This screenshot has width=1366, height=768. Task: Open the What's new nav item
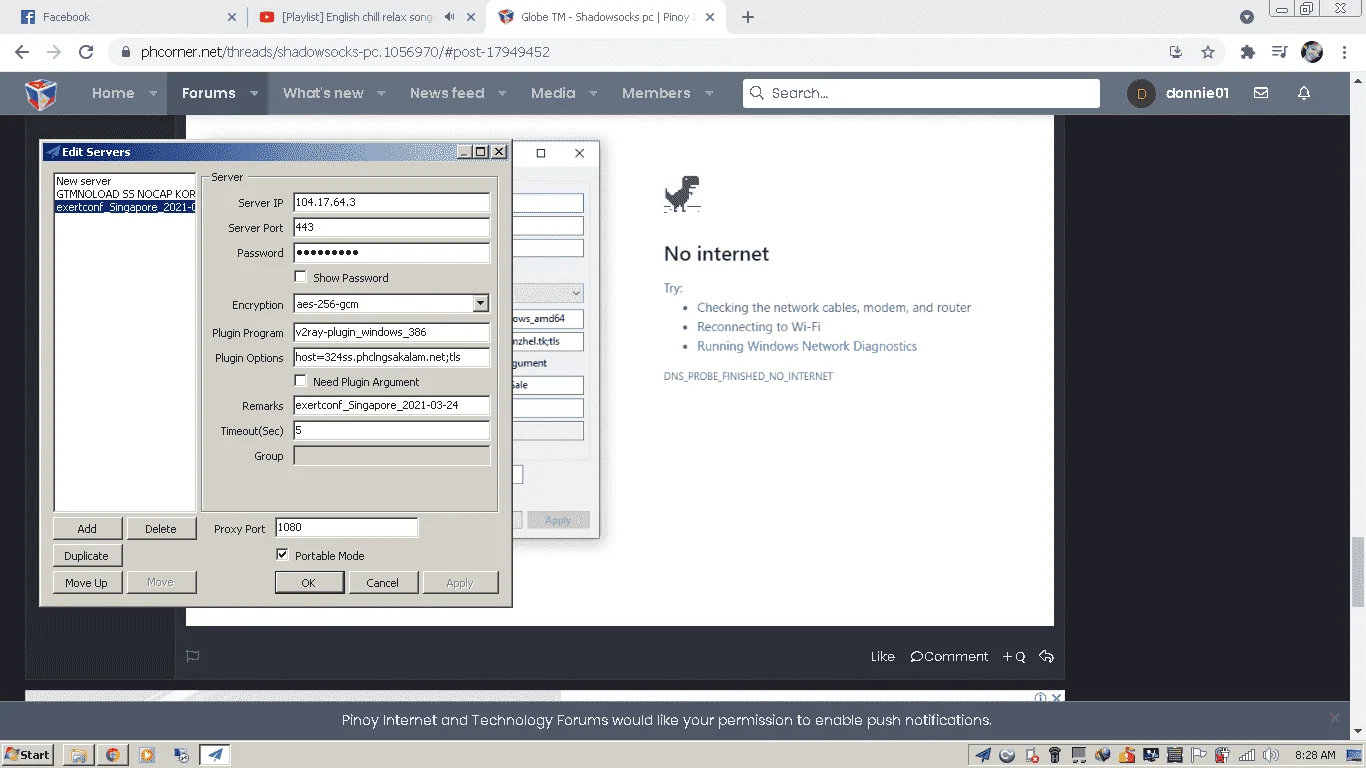click(x=323, y=93)
